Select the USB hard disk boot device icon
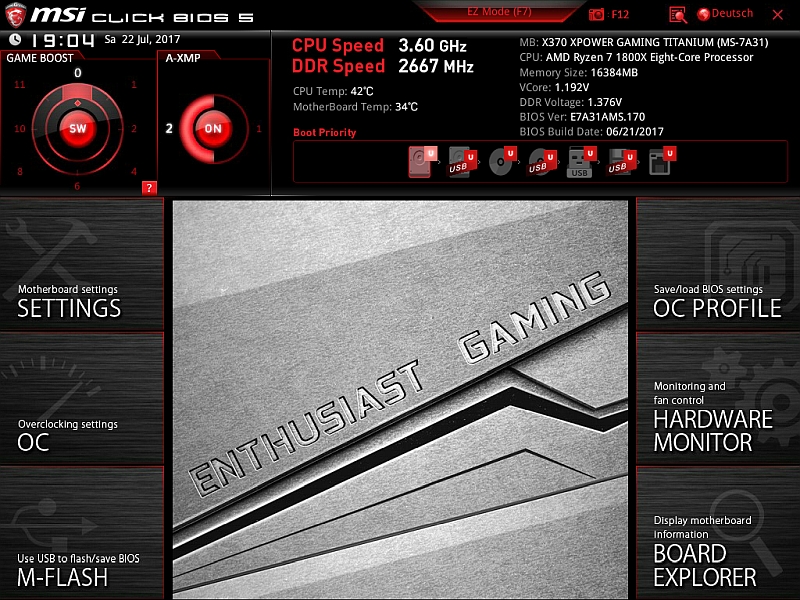 coord(462,162)
